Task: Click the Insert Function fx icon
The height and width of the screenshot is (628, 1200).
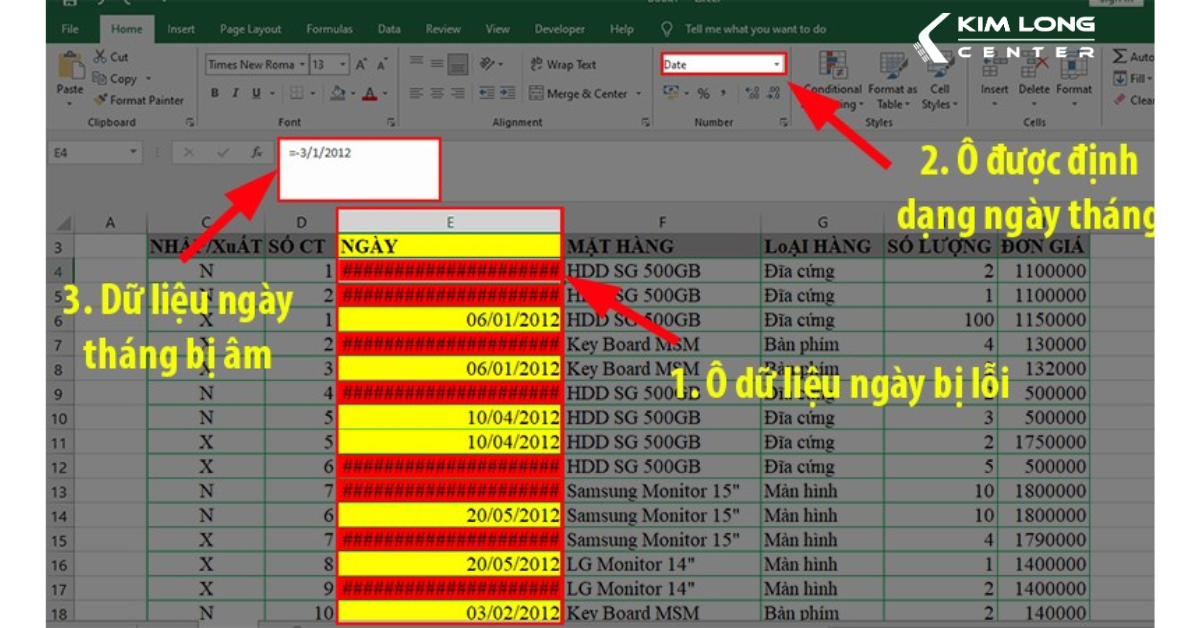Action: [256, 153]
